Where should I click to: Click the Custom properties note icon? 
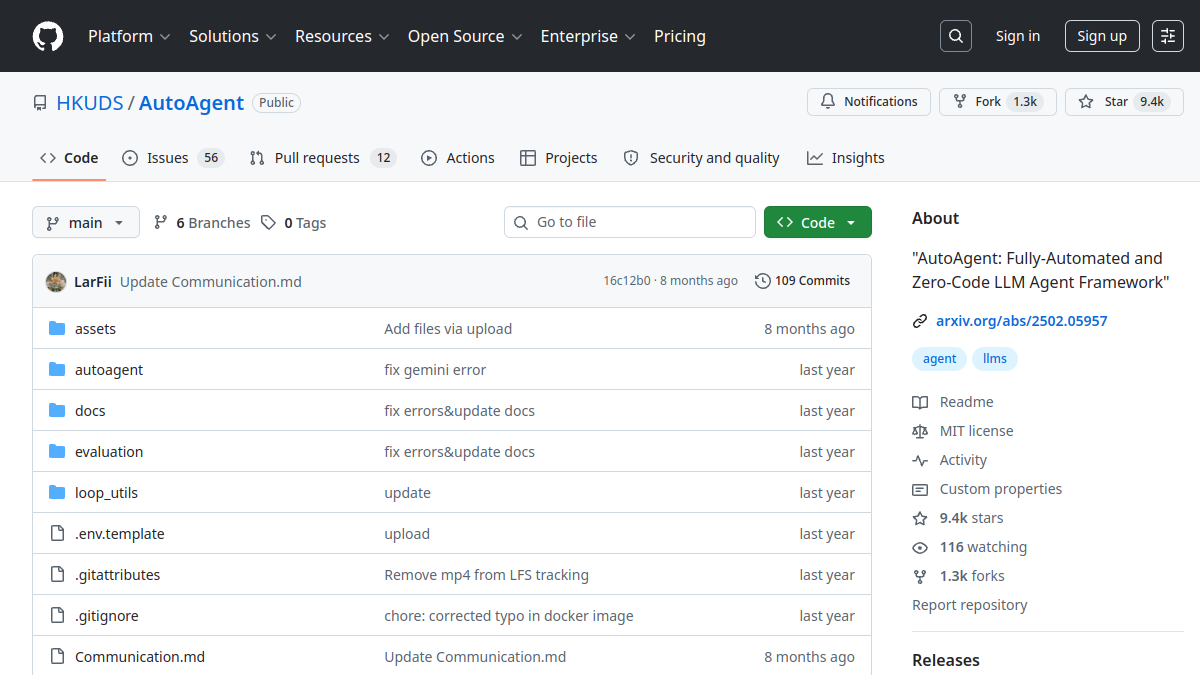point(920,489)
